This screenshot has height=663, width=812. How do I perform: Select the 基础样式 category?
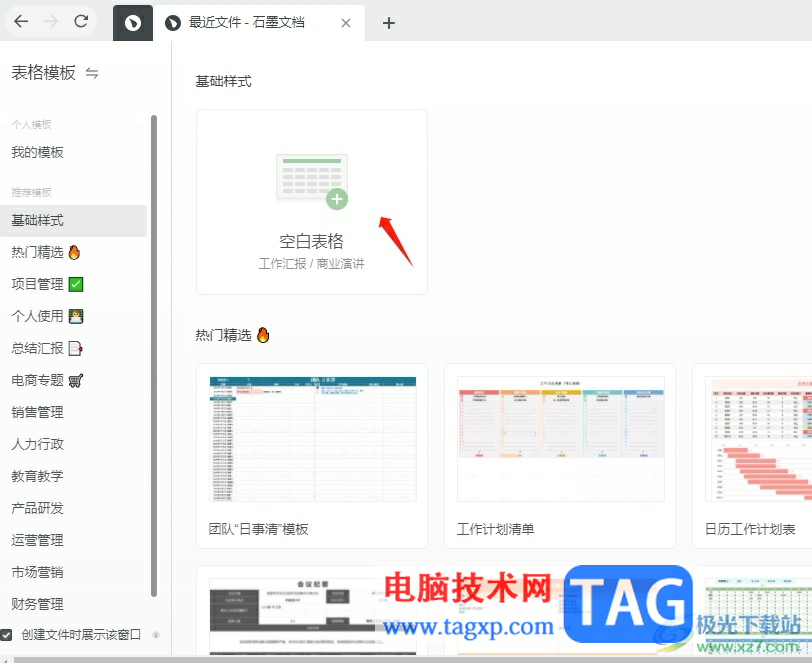pos(73,221)
